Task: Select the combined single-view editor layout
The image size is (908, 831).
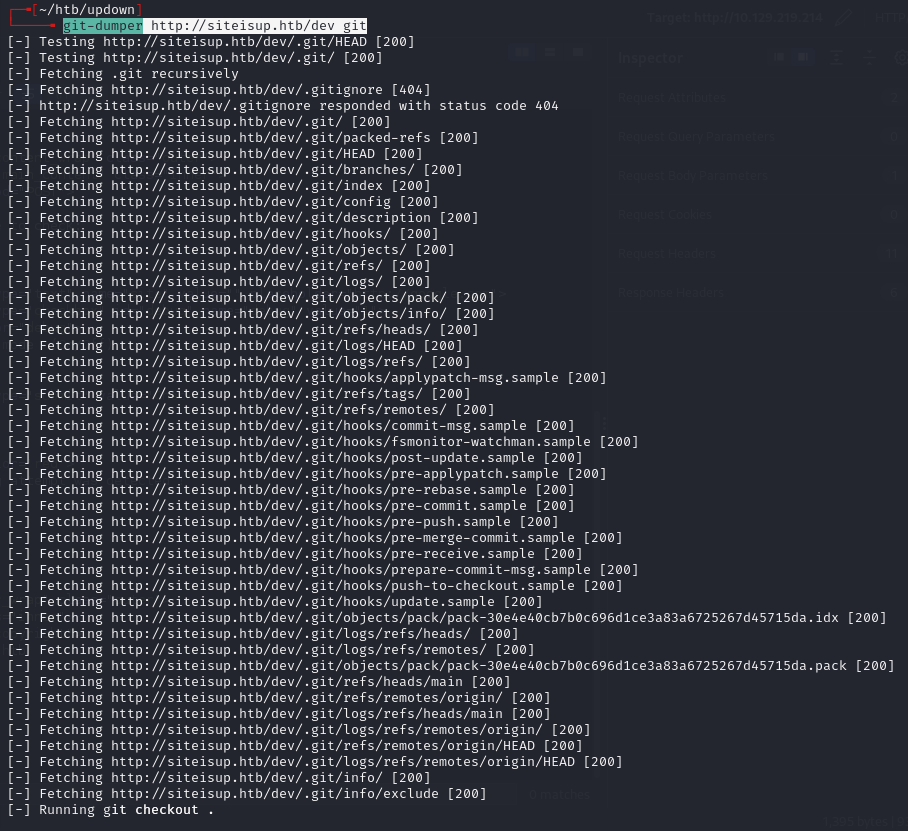Action: tap(578, 52)
